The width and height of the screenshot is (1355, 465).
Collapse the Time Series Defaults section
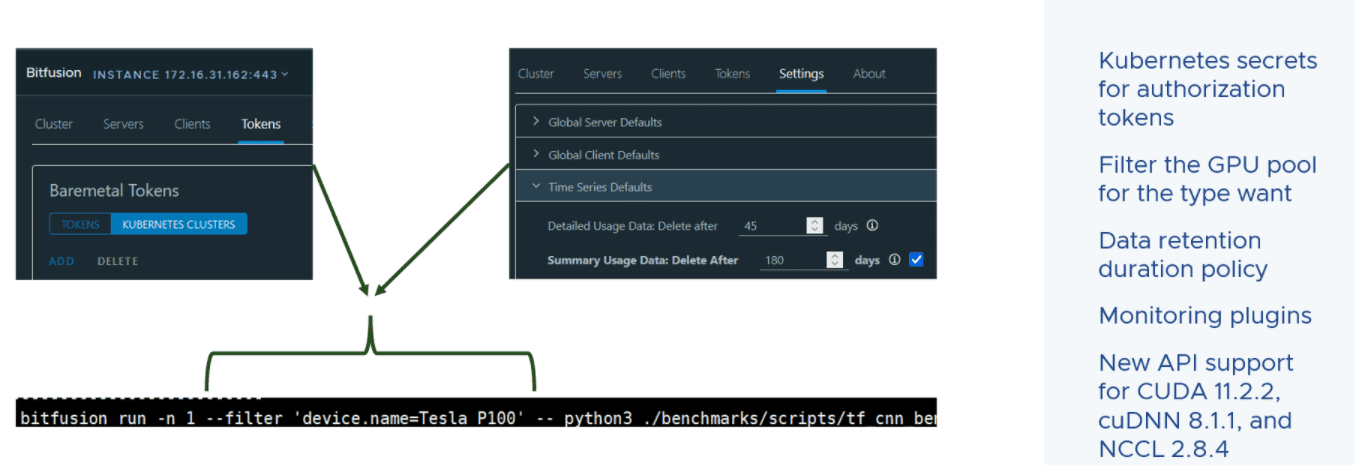726,187
